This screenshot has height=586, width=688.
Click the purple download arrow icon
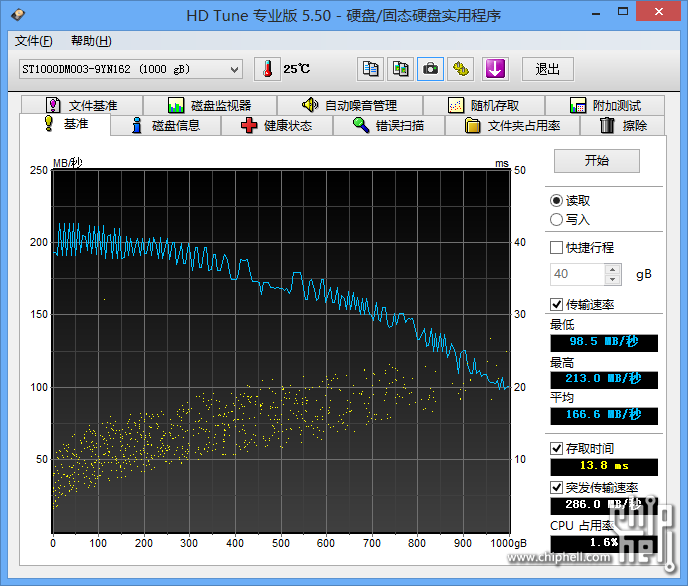pos(495,69)
